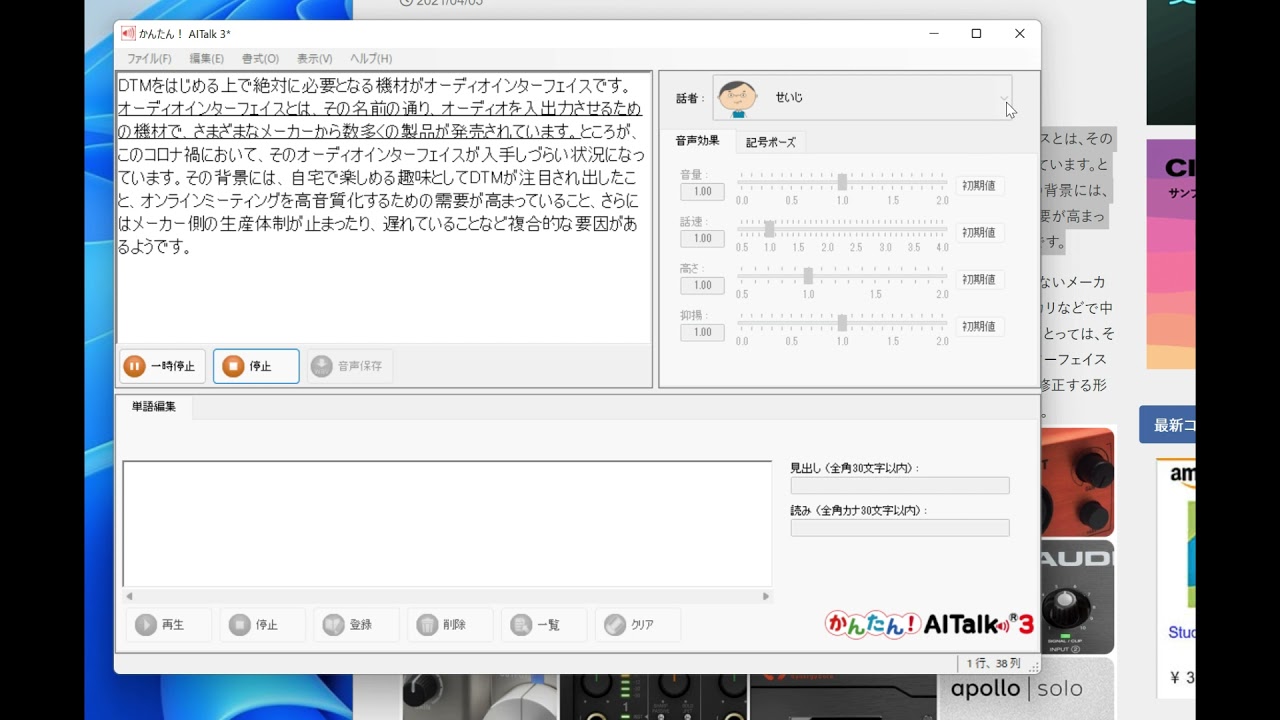Open the 表示(V) menu

point(314,59)
